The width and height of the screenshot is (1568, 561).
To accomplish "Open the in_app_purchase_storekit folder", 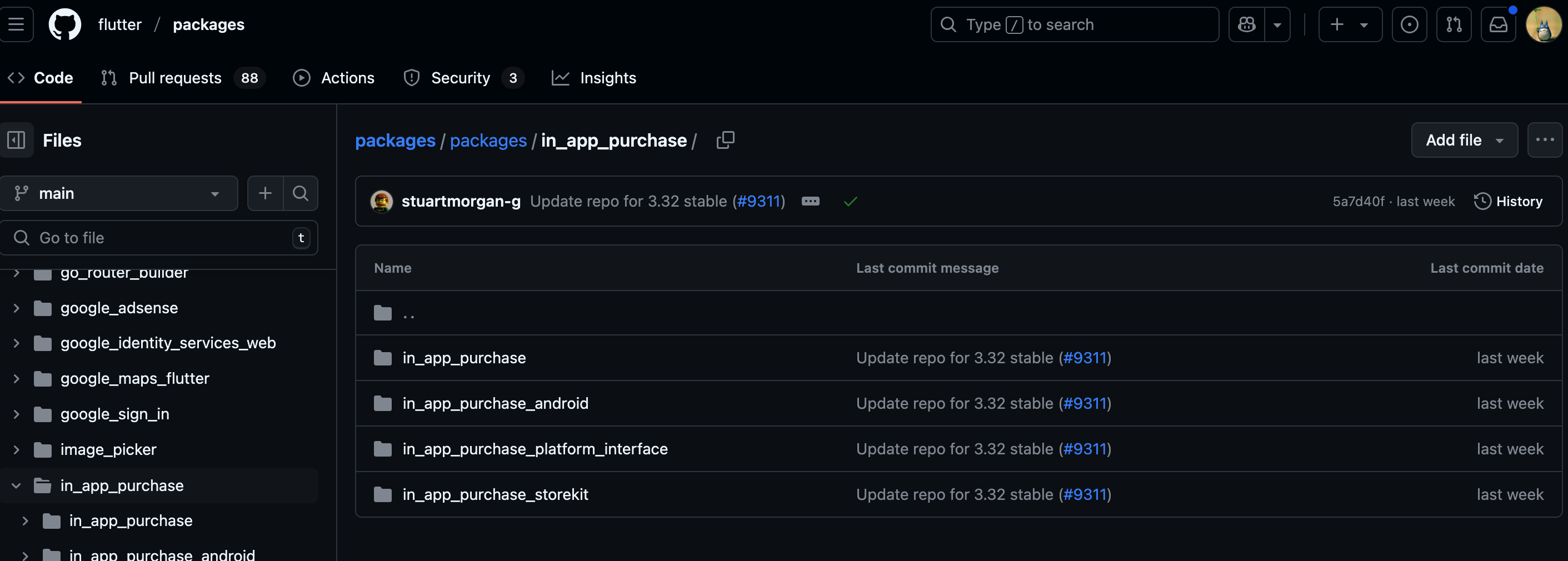I will pos(495,495).
